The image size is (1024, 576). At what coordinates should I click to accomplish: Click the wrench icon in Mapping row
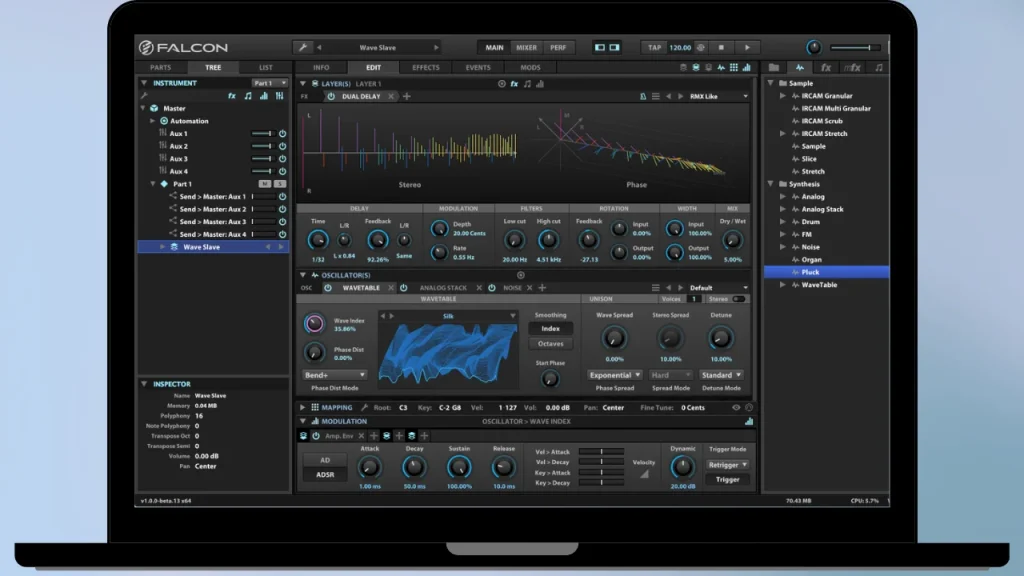pos(364,408)
